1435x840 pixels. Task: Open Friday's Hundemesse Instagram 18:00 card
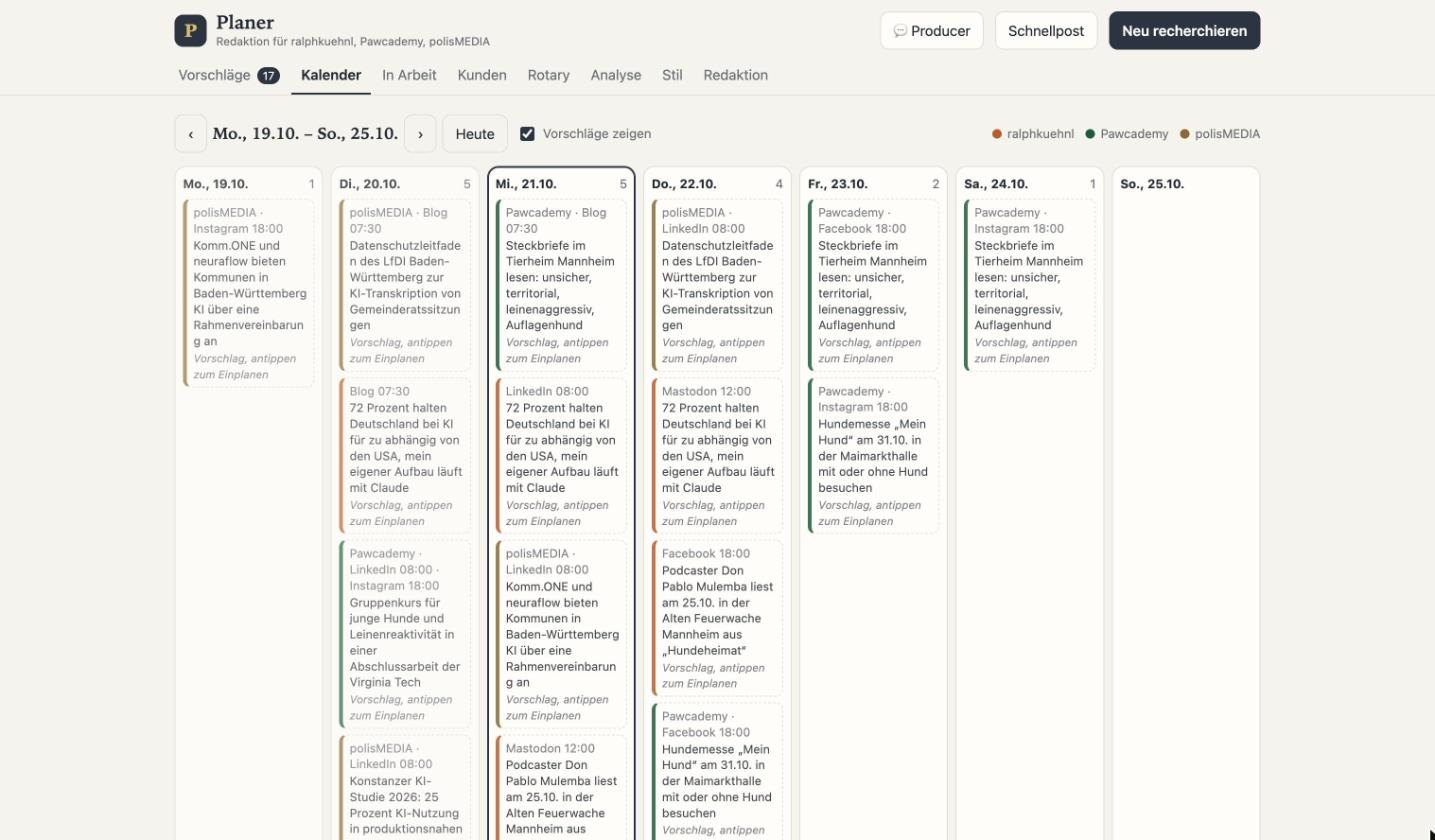(x=873, y=456)
